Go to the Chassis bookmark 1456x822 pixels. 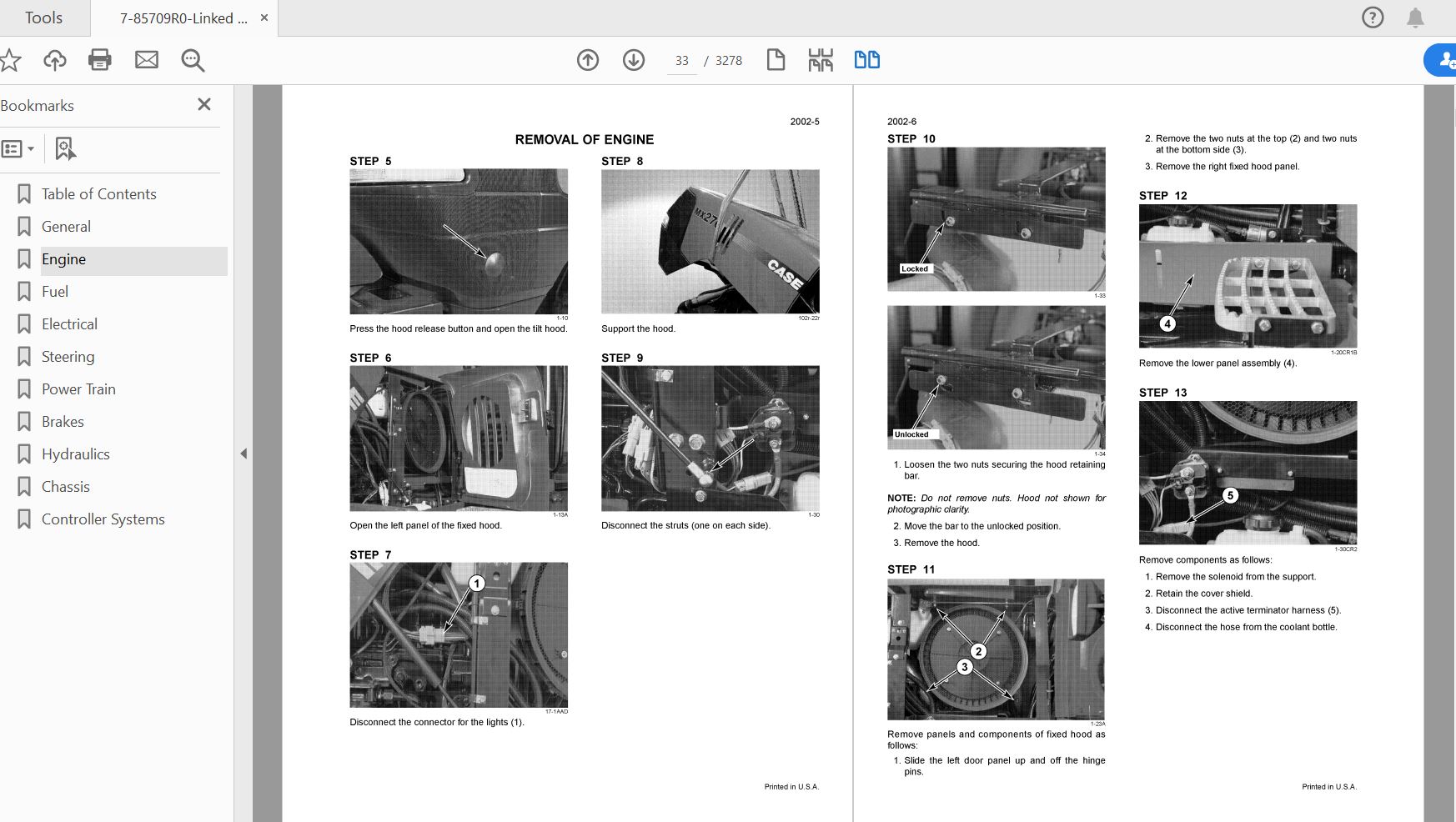click(x=66, y=487)
